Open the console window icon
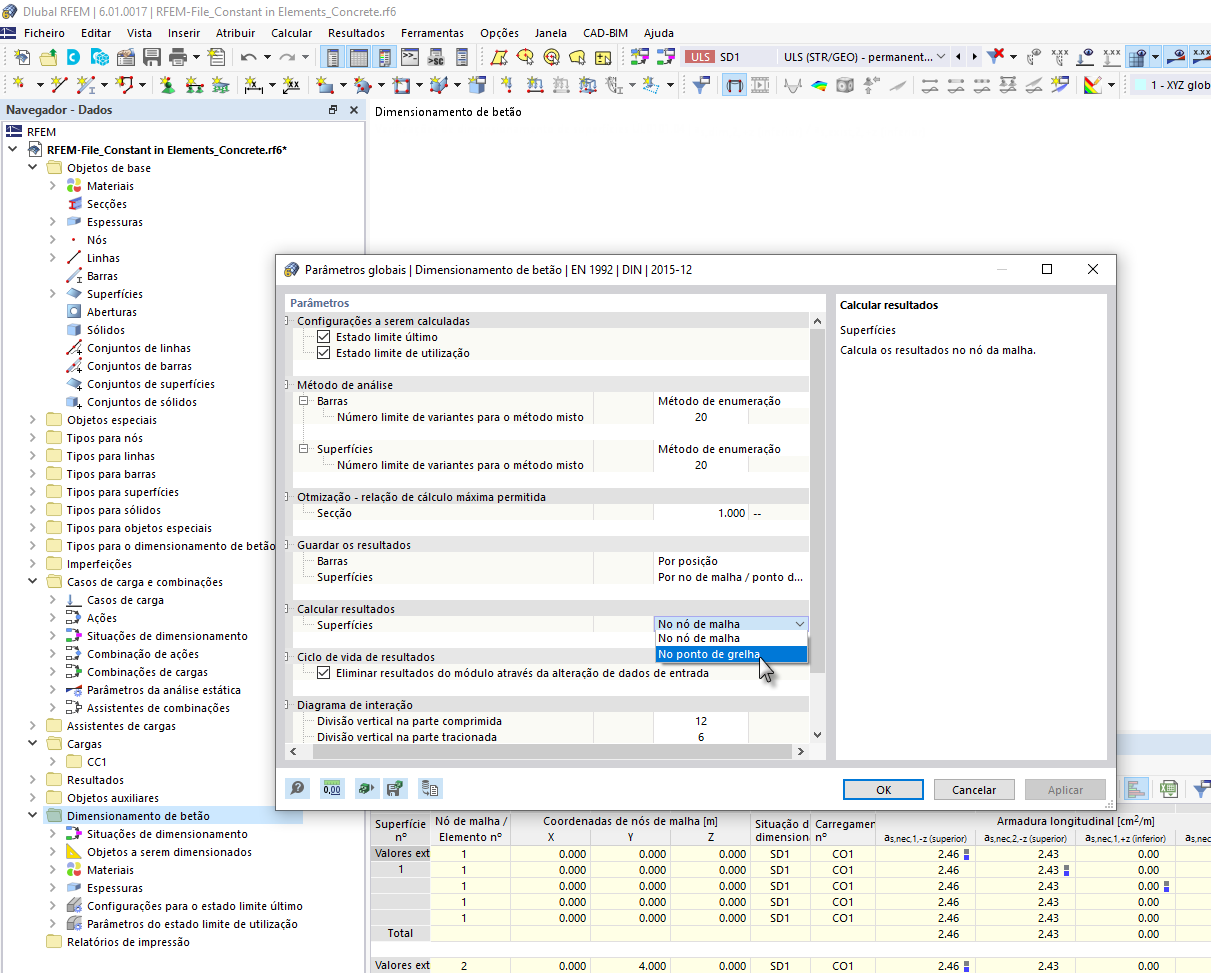This screenshot has height=973, width=1211. pos(410,56)
